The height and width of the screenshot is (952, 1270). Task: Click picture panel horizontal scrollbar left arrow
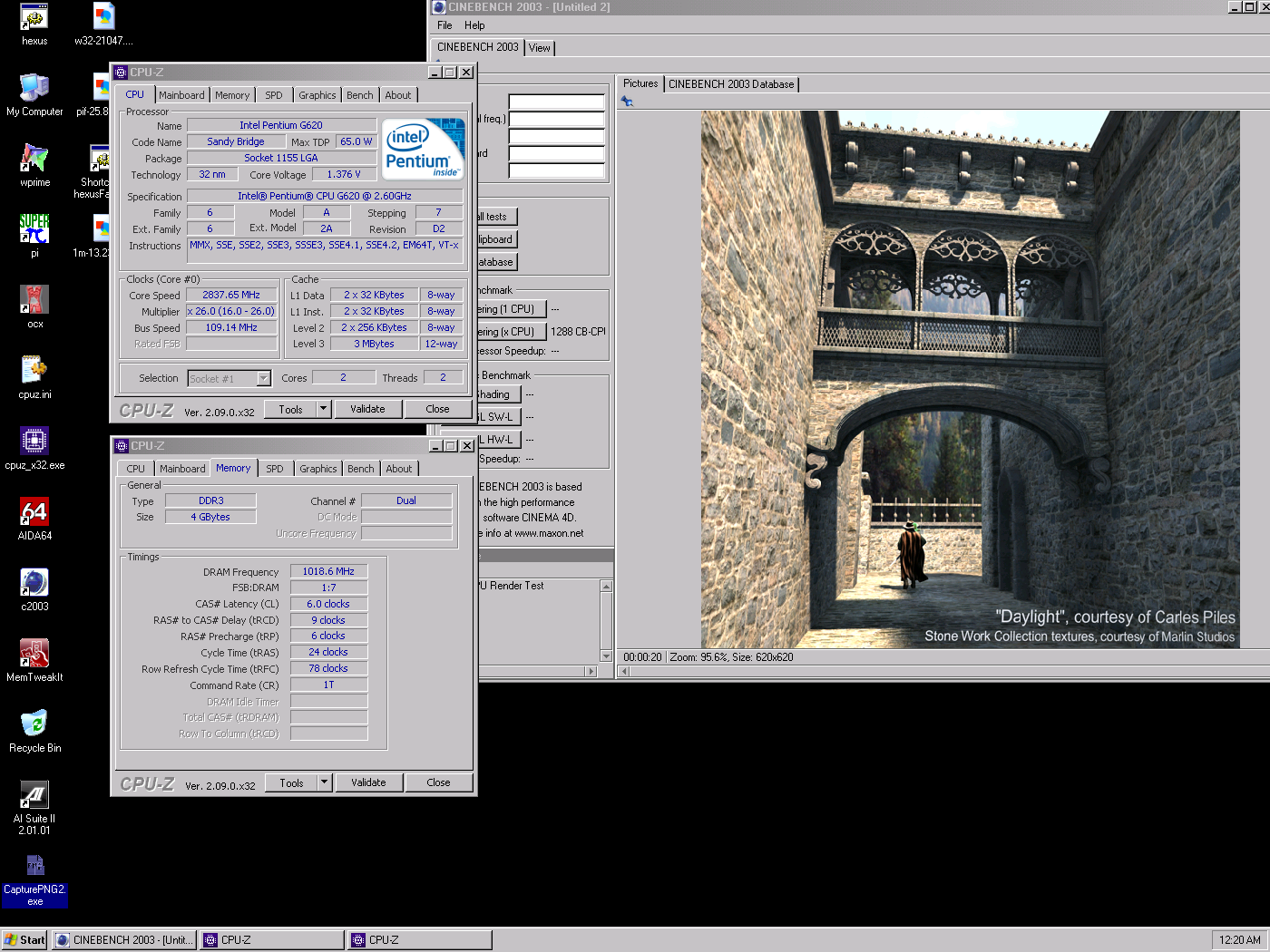[623, 672]
